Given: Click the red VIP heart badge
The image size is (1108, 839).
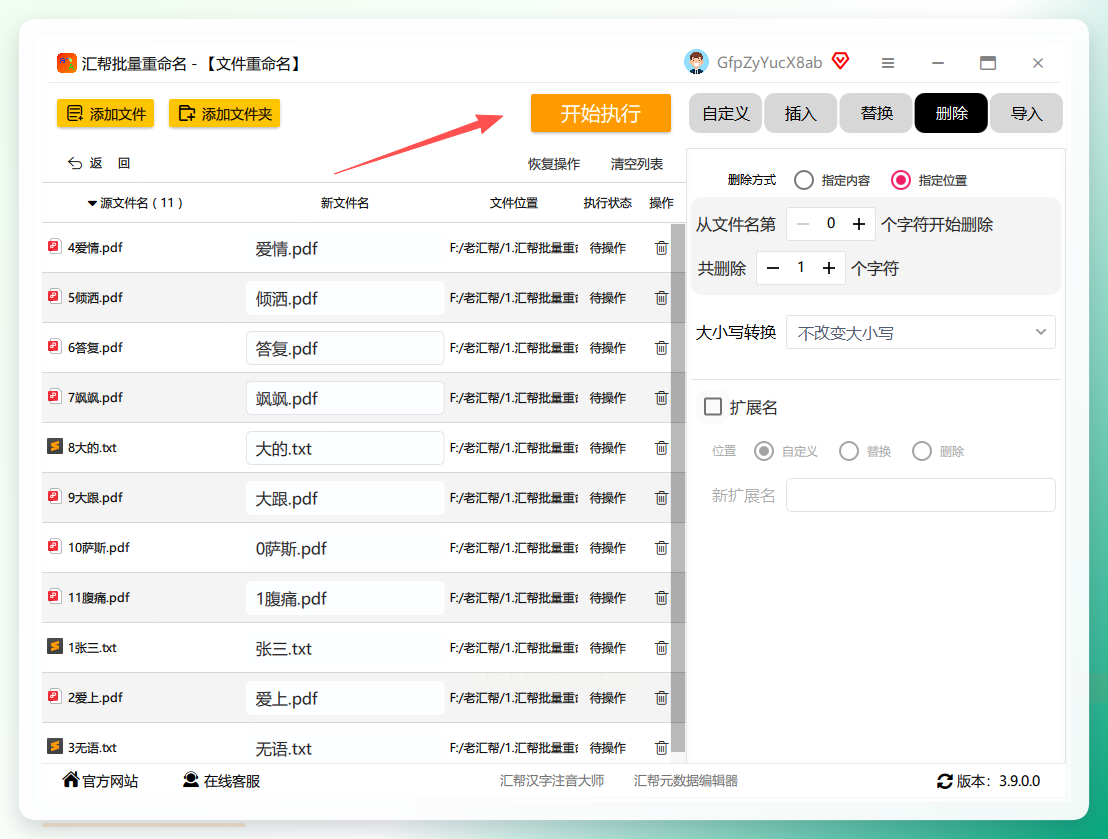Looking at the screenshot, I should pos(840,61).
